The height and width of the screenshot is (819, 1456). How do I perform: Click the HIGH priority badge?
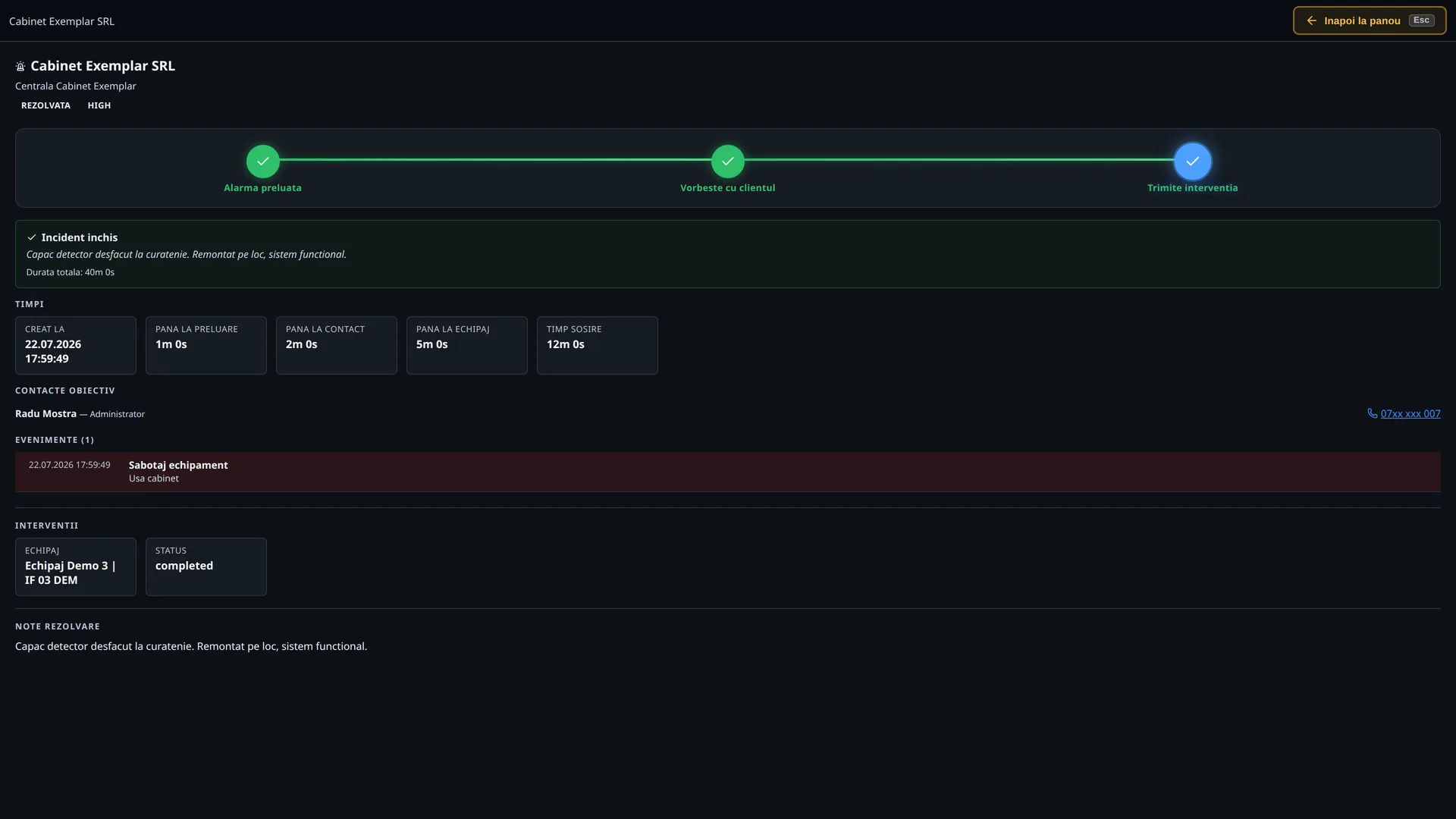click(x=99, y=105)
